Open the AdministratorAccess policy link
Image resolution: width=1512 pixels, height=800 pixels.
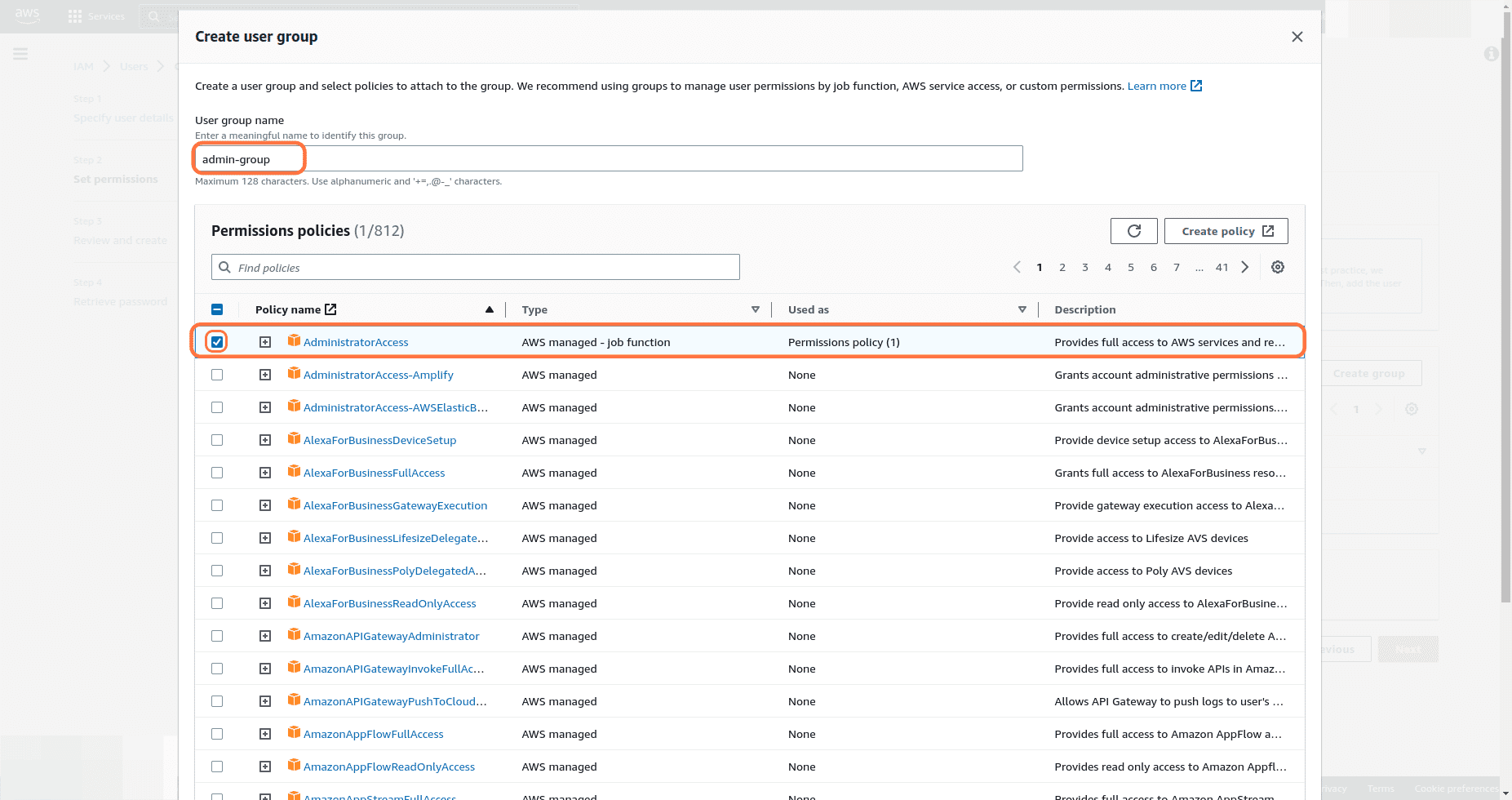coord(356,342)
